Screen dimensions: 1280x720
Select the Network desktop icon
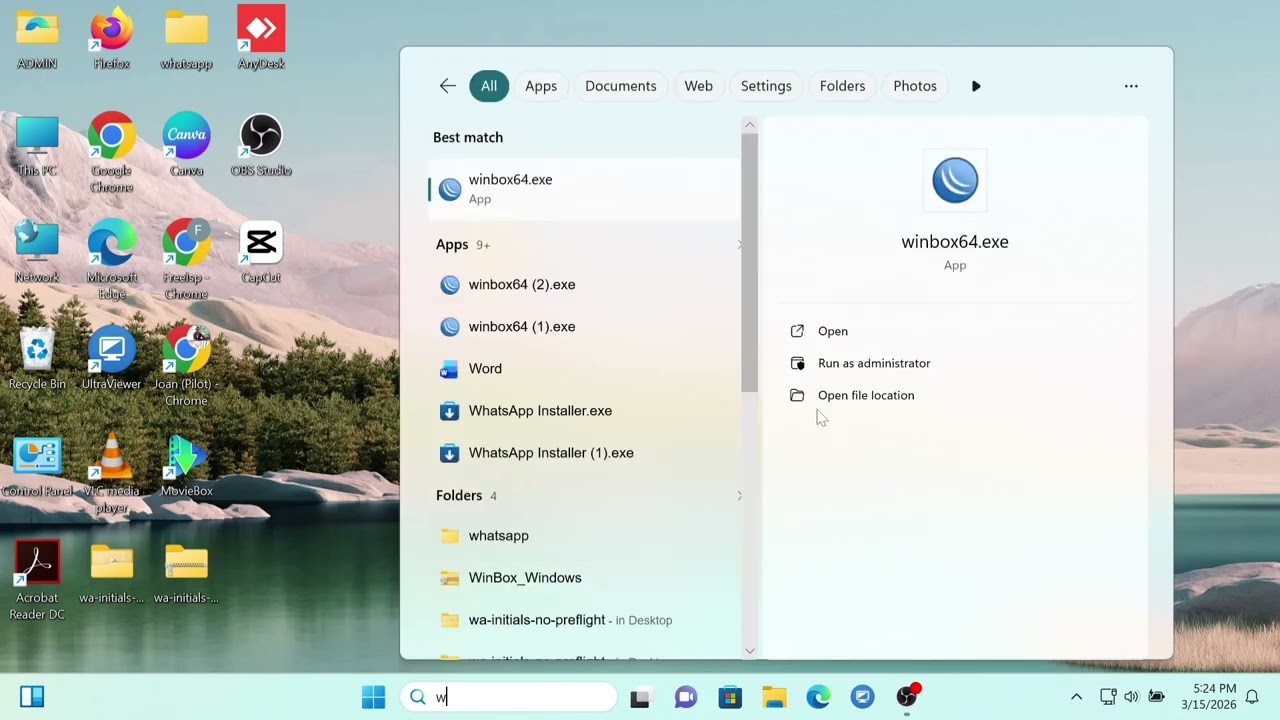37,252
